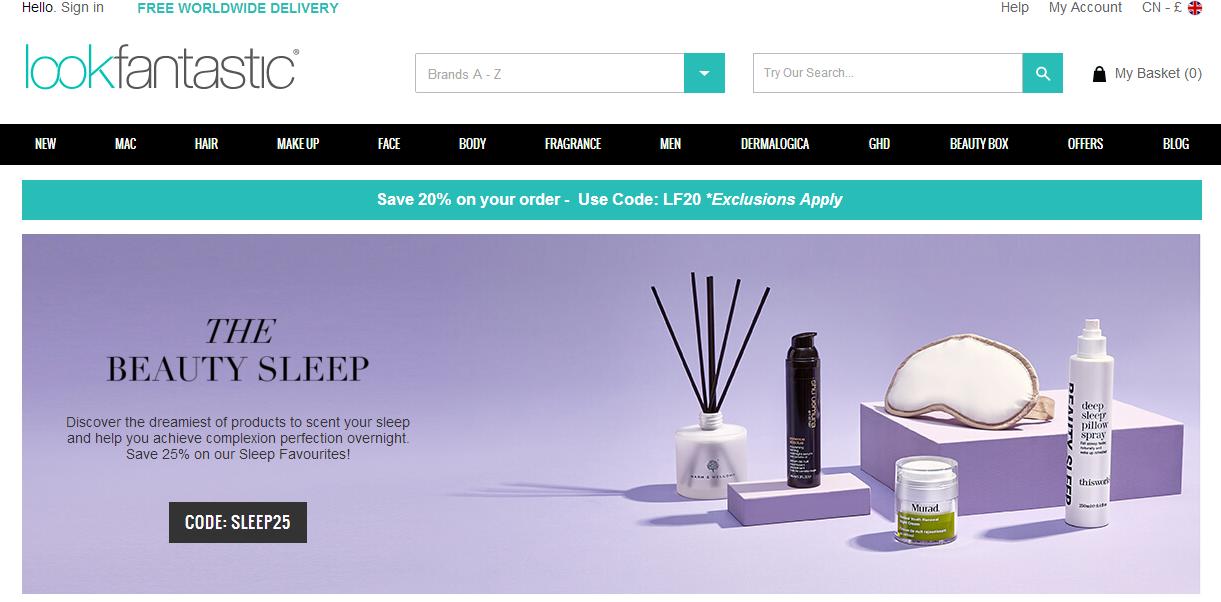Expand the Brands A - Z dropdown arrow
This screenshot has height=602, width=1221.
704,73
